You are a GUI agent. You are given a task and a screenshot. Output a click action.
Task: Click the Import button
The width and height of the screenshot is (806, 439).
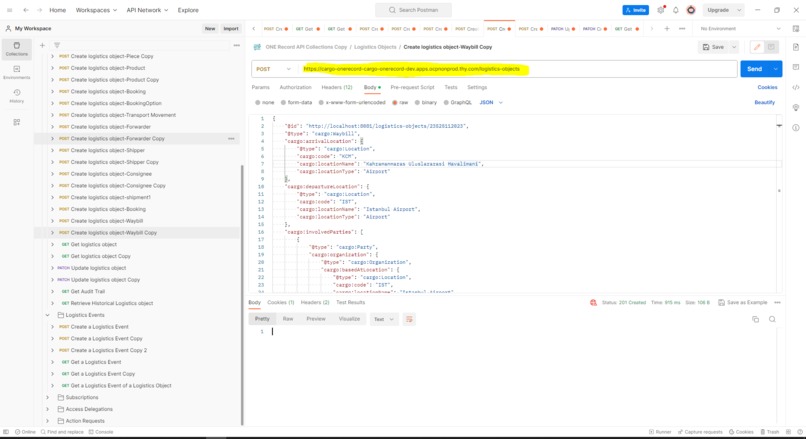click(x=231, y=29)
